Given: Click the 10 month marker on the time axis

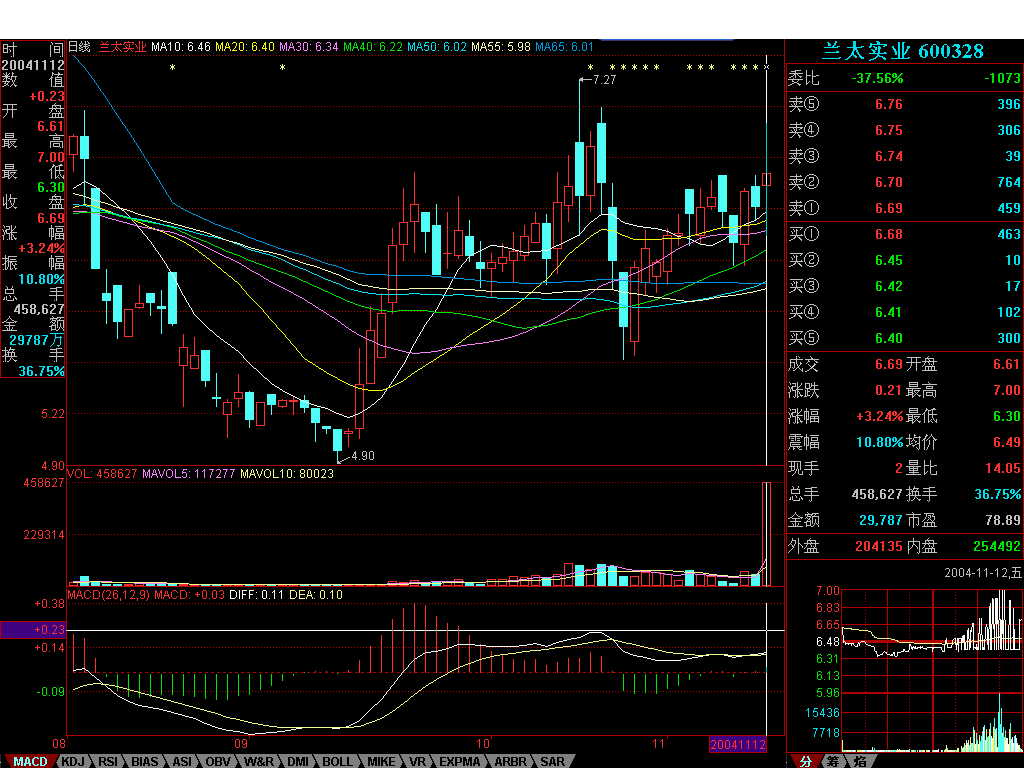Looking at the screenshot, I should point(483,744).
